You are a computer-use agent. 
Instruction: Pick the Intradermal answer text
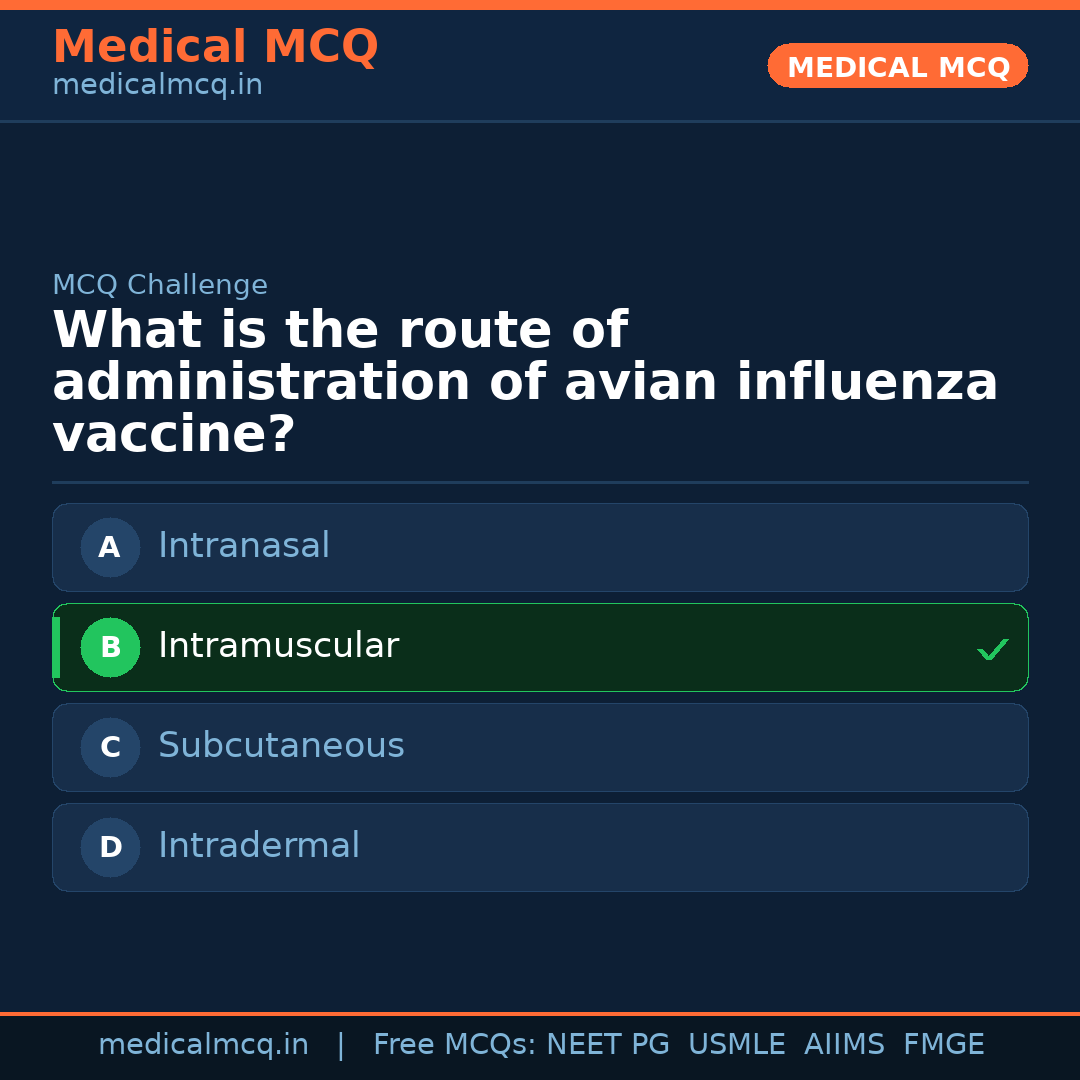(x=259, y=846)
